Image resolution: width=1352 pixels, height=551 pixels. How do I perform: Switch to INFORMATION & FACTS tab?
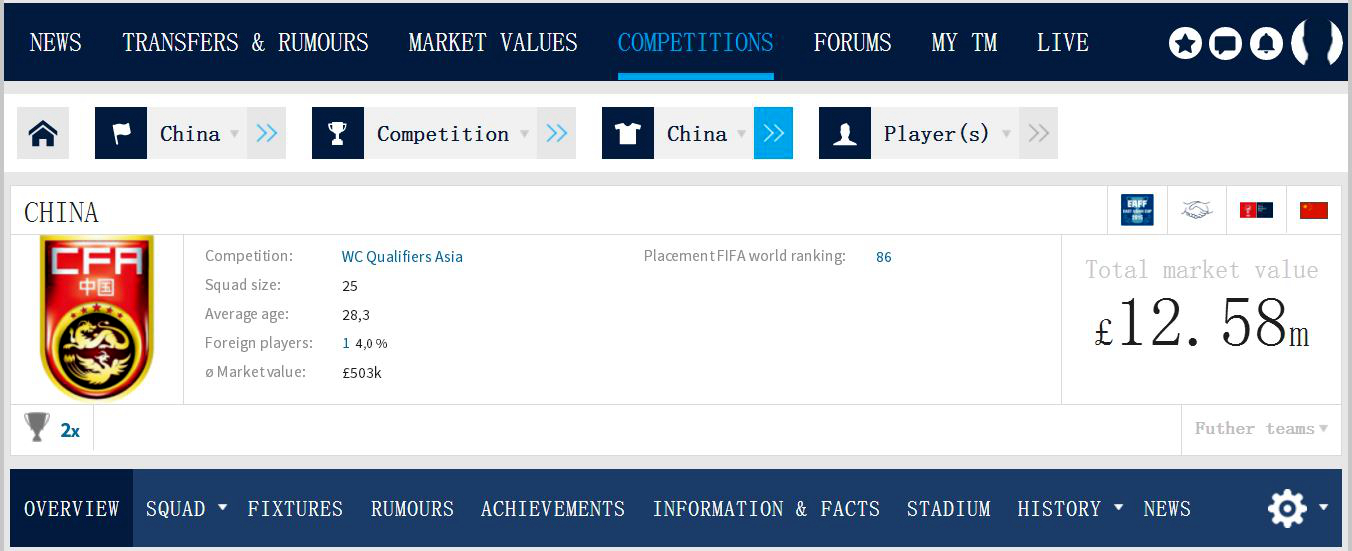[766, 508]
